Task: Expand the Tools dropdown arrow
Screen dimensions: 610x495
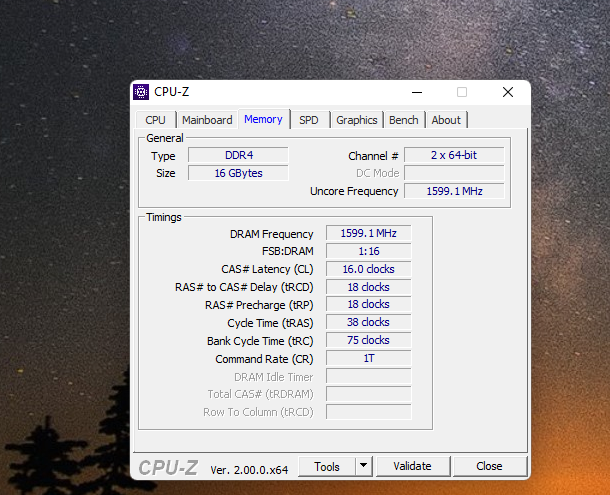Action: pos(364,466)
